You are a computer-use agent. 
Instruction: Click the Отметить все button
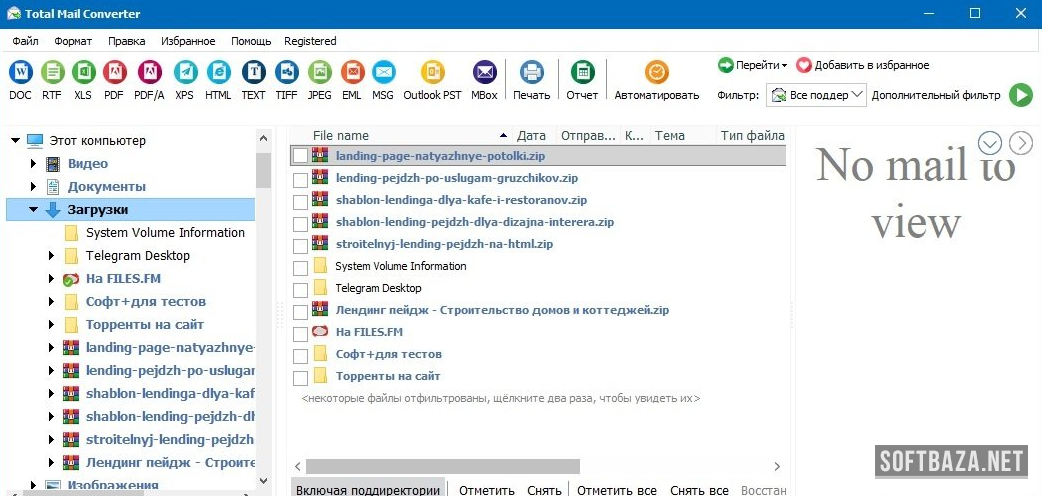click(616, 490)
